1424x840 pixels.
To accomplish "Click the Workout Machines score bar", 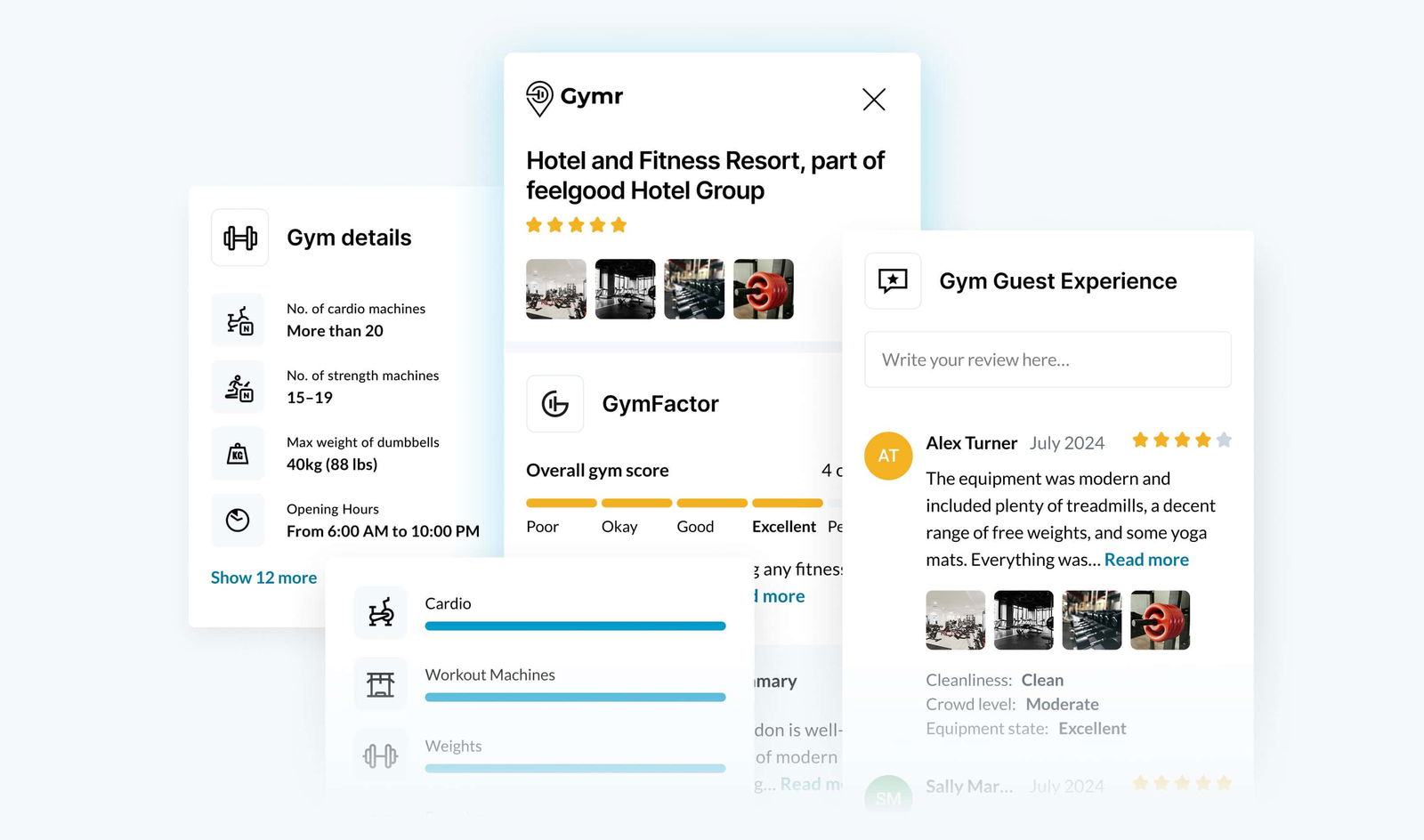I will (x=575, y=698).
